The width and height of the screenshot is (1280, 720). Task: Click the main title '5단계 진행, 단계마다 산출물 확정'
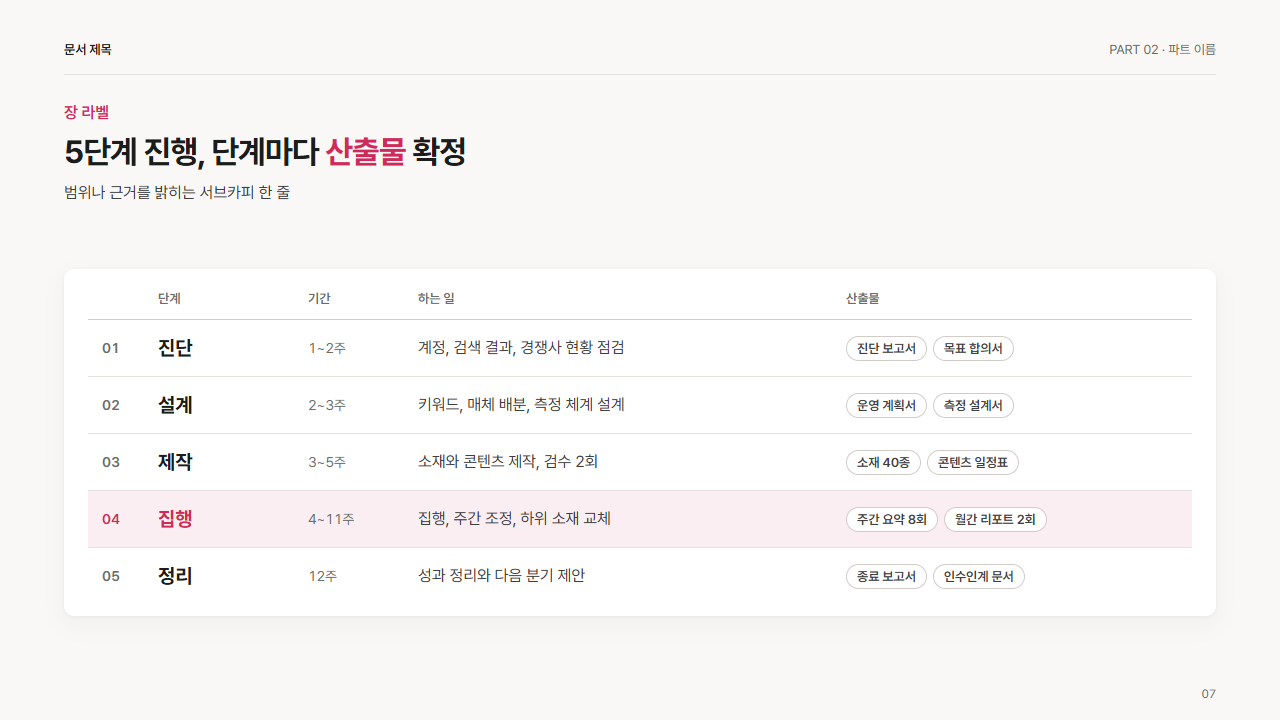265,152
